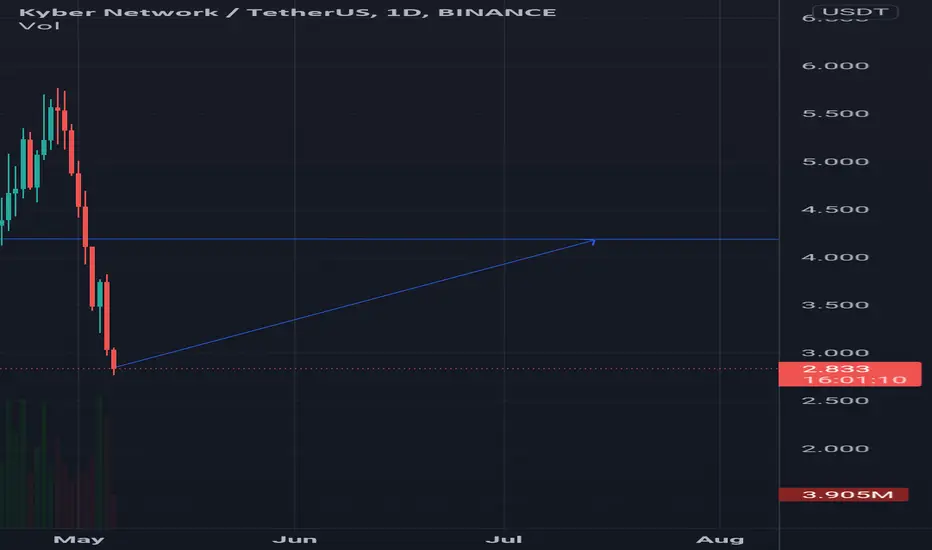Click the 3.500 price axis label
Screen dimensions: 932x550
click(836, 305)
